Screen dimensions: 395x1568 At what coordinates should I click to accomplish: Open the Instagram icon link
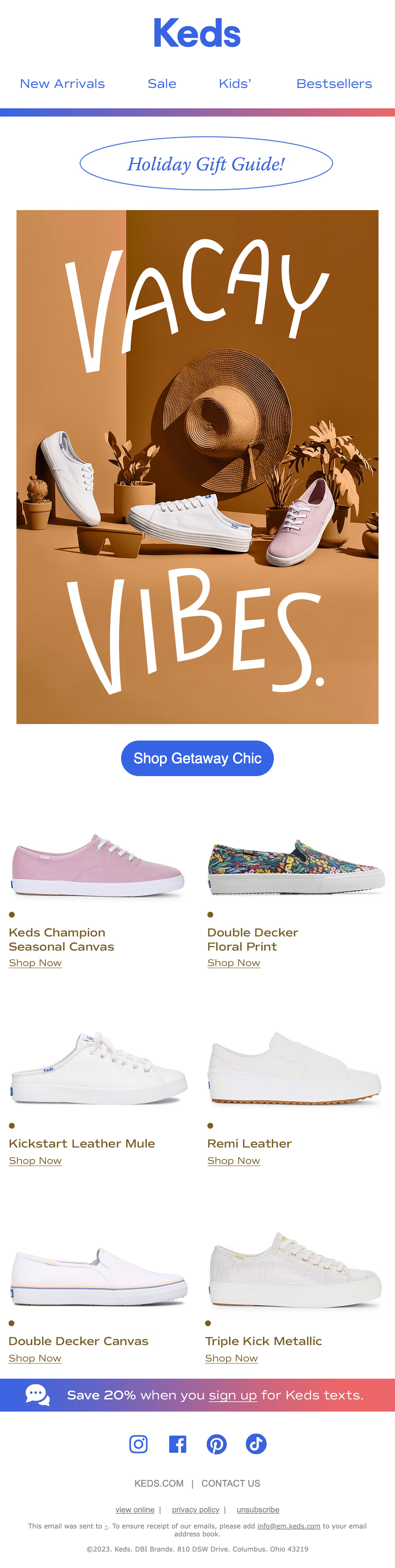(138, 1444)
